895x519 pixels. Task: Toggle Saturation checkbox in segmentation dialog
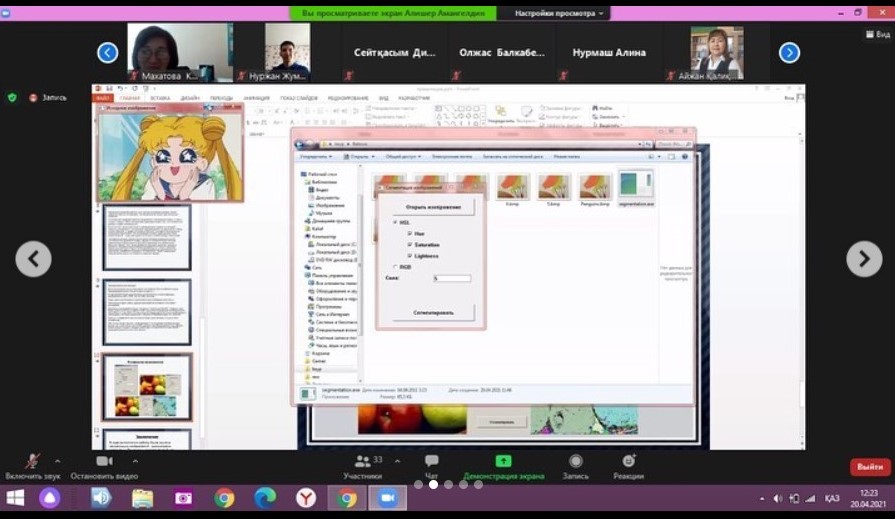[x=410, y=244]
